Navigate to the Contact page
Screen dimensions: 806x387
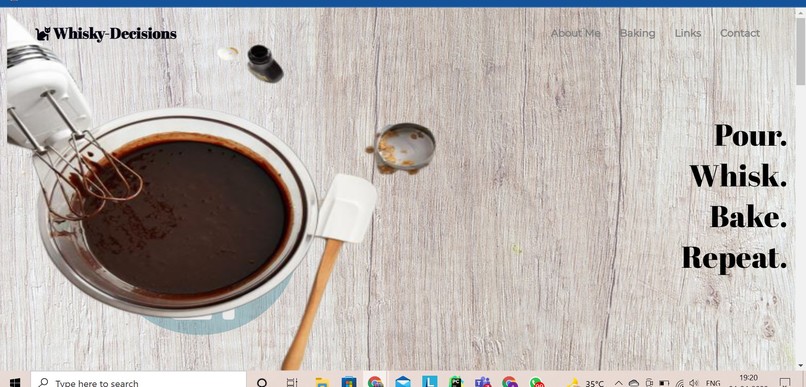click(740, 33)
